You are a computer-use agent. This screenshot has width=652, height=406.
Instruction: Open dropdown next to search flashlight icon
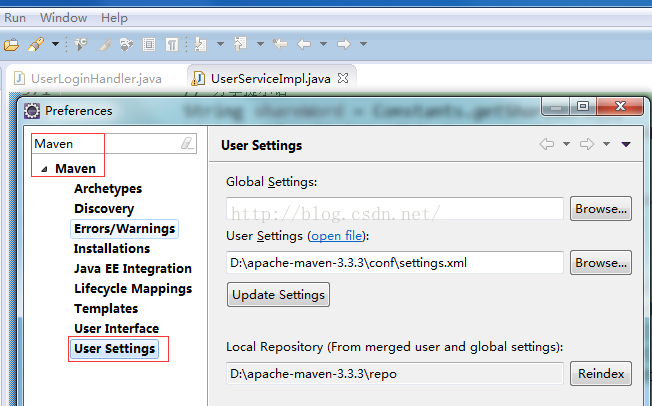[x=55, y=44]
